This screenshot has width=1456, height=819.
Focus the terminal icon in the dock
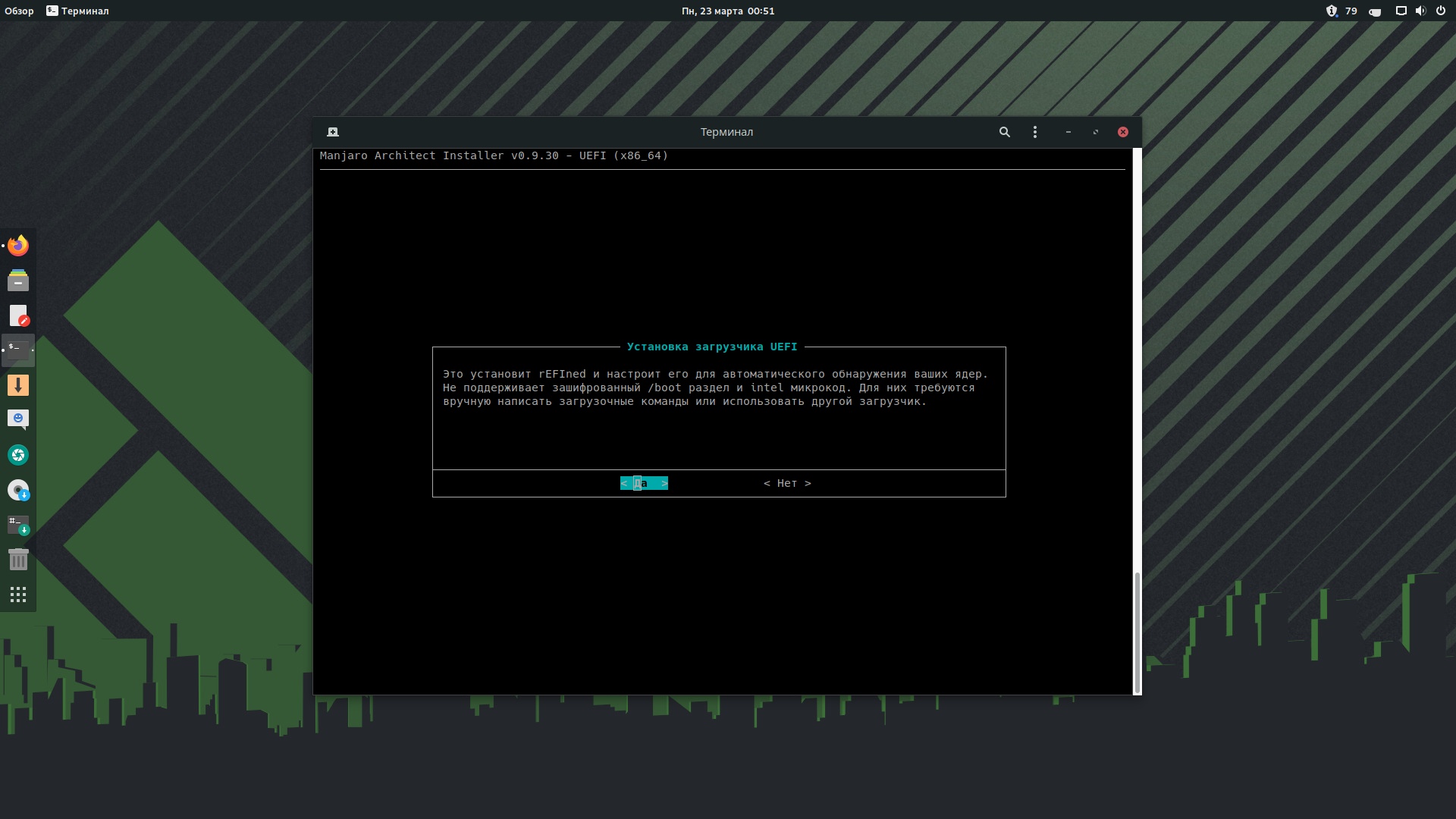coord(18,350)
